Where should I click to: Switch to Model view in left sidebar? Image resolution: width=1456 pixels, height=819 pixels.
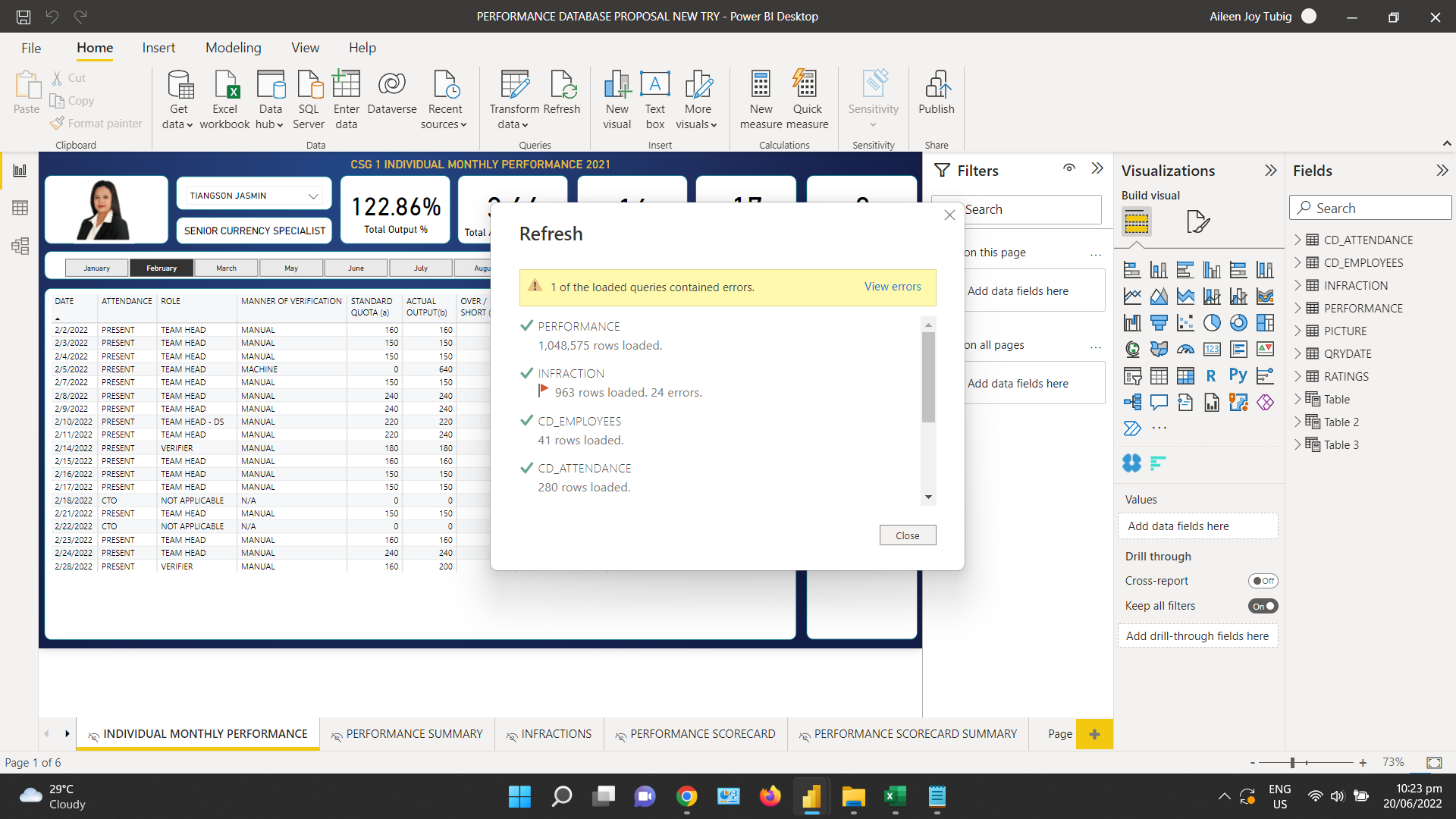click(x=20, y=246)
